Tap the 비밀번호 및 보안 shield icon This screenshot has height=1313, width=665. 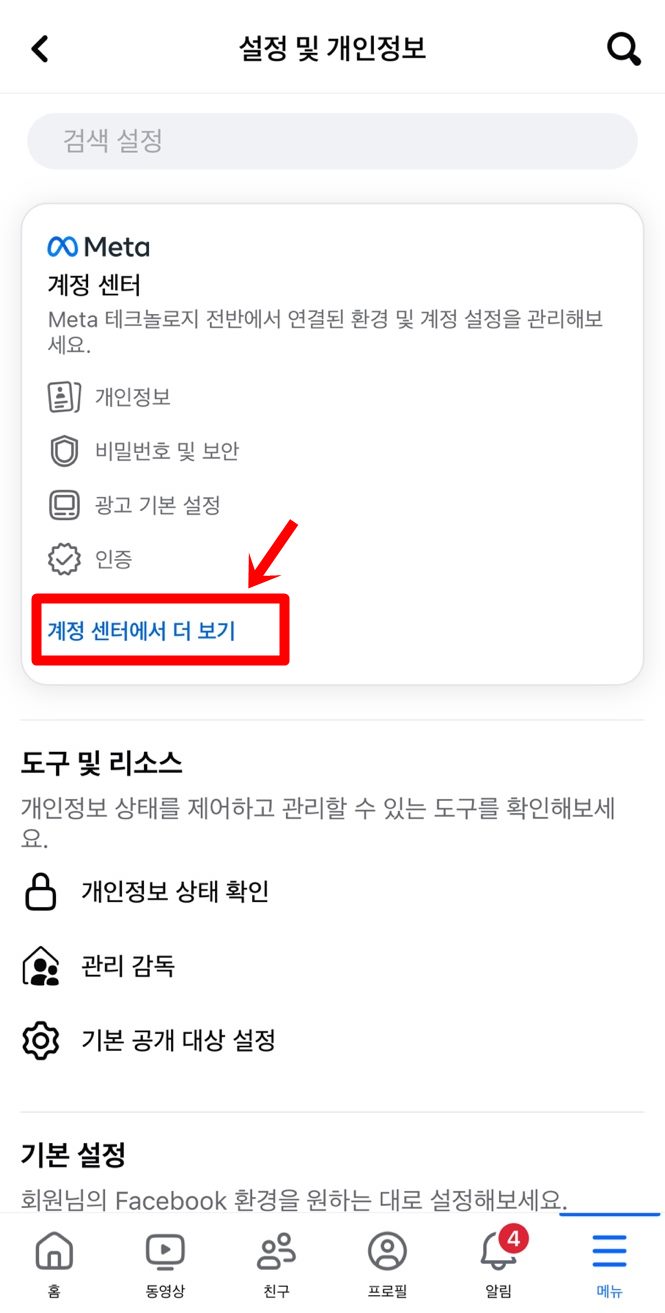tap(64, 451)
